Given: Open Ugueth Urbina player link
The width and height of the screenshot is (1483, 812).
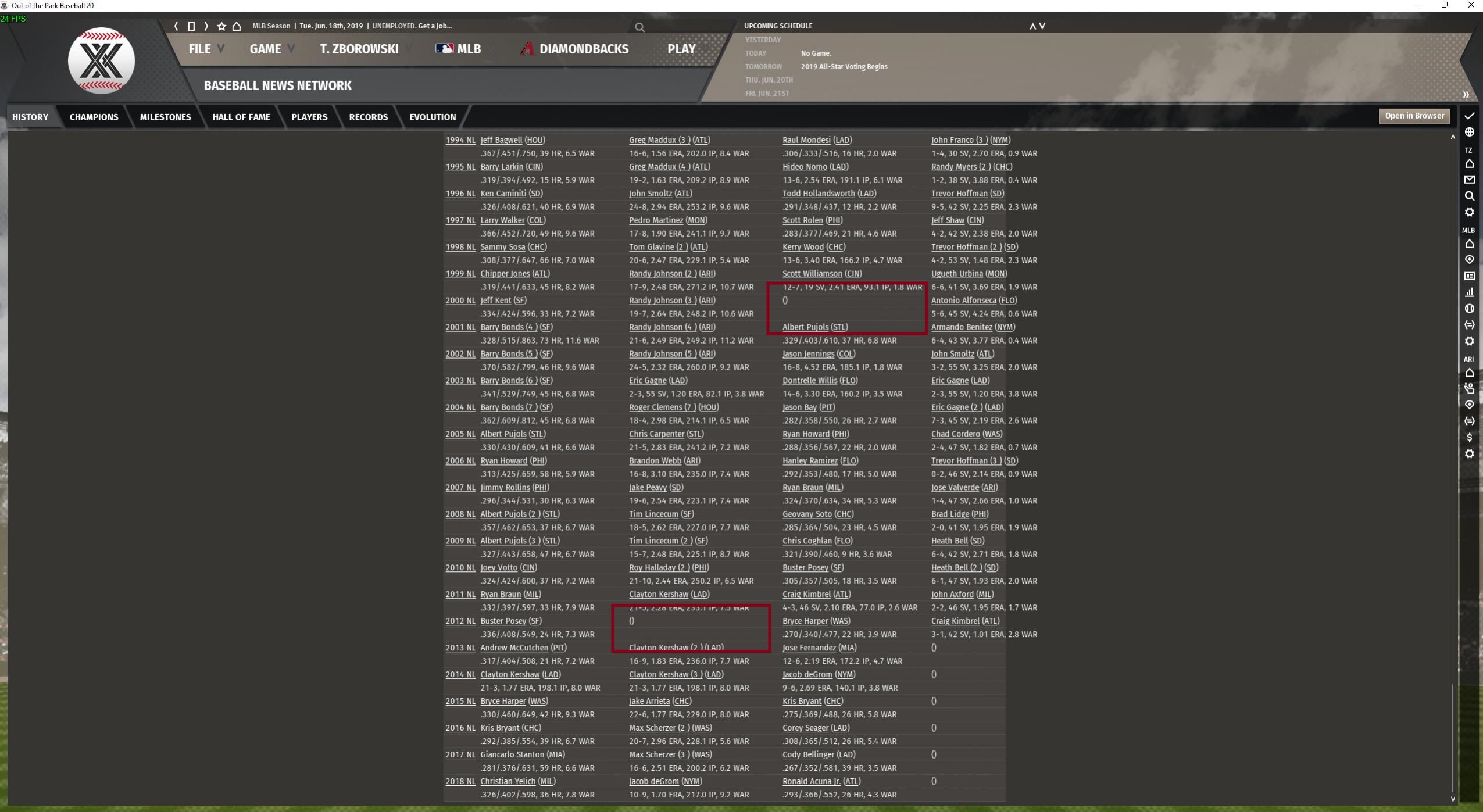Looking at the screenshot, I should click(957, 274).
